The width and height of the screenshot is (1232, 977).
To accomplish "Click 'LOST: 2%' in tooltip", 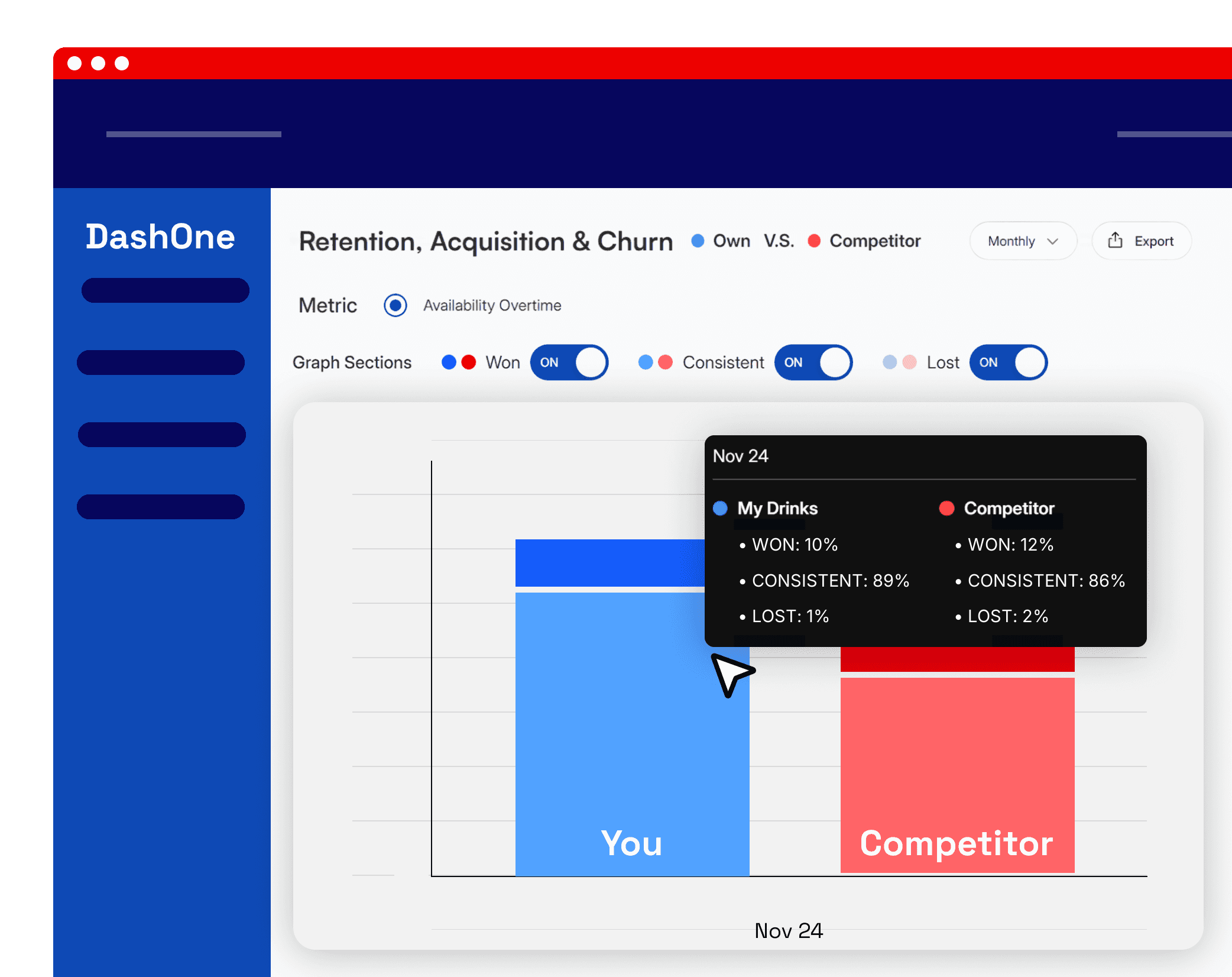I will [1007, 616].
